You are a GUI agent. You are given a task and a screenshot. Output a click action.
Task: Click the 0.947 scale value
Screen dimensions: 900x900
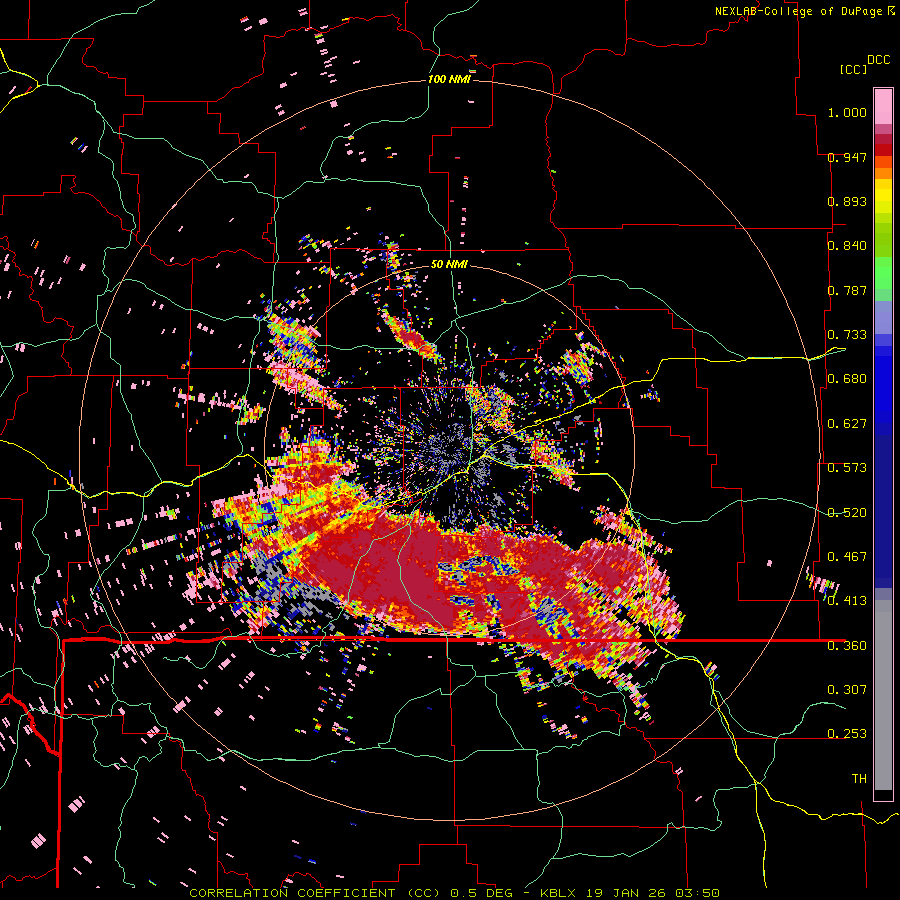847,157
